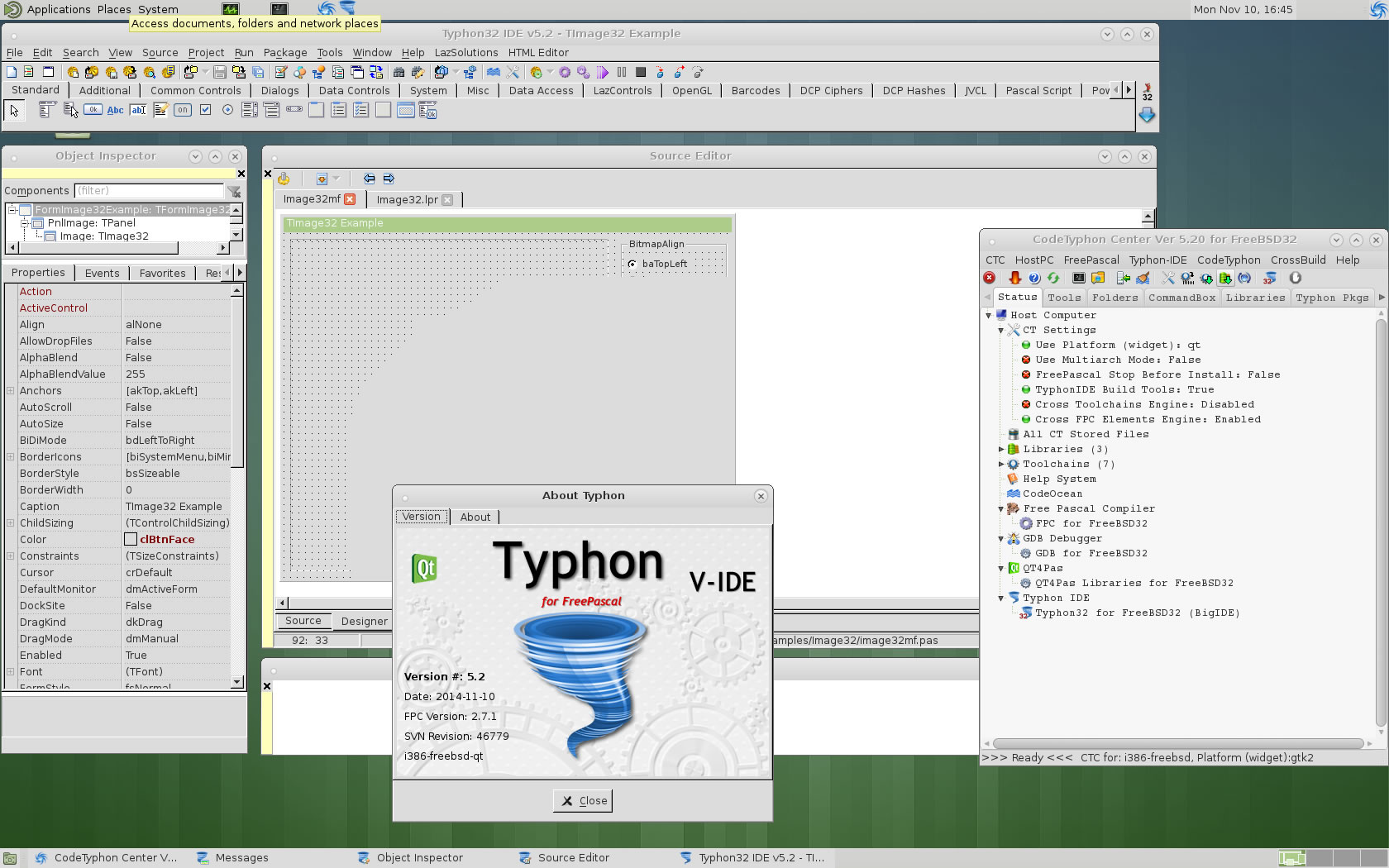Click the Save floppy disk icon
The width and height of the screenshot is (1389, 868).
[219, 72]
